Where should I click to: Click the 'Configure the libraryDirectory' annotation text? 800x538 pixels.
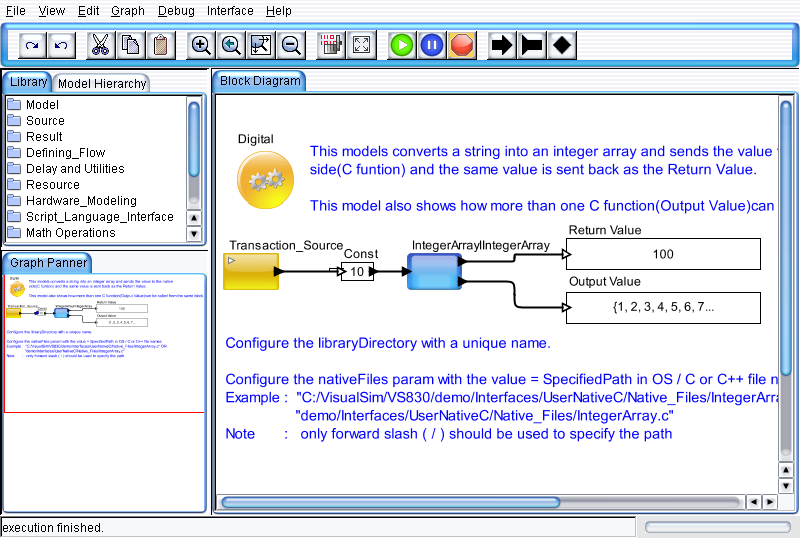pyautogui.click(x=388, y=343)
